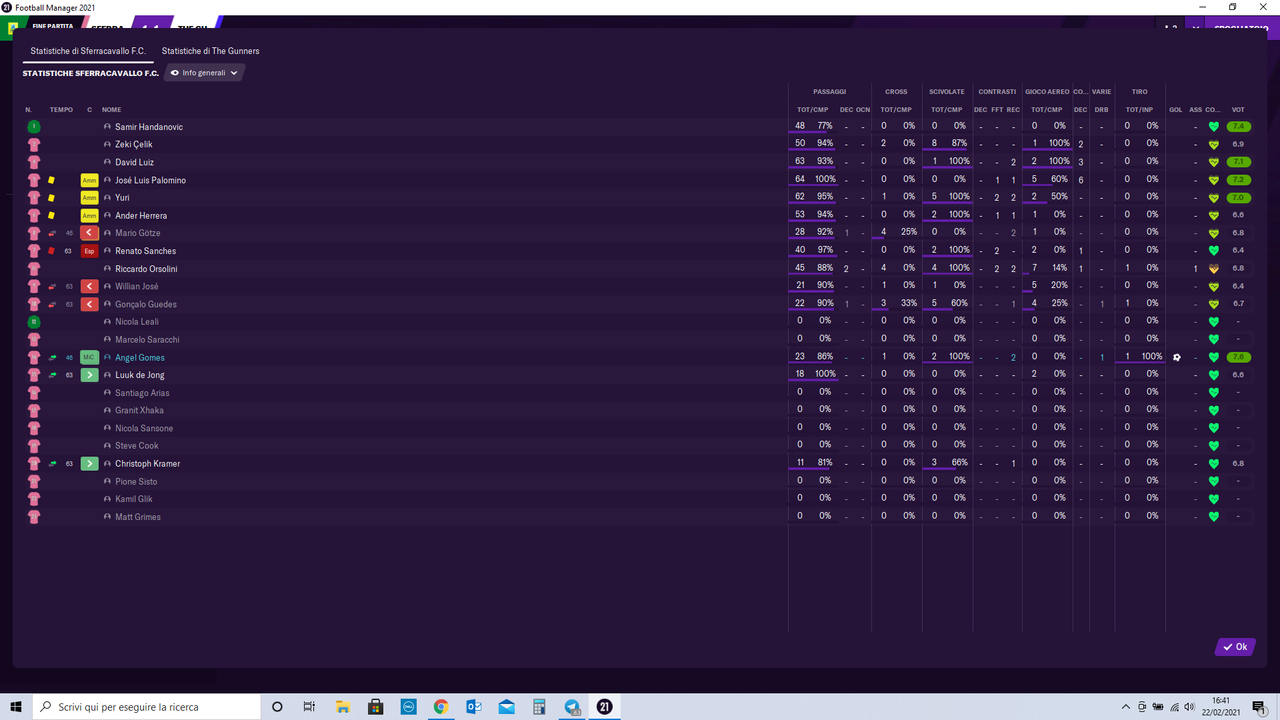Screen dimensions: 1280x720
Task: Confirm with the Ok button
Action: point(1235,647)
